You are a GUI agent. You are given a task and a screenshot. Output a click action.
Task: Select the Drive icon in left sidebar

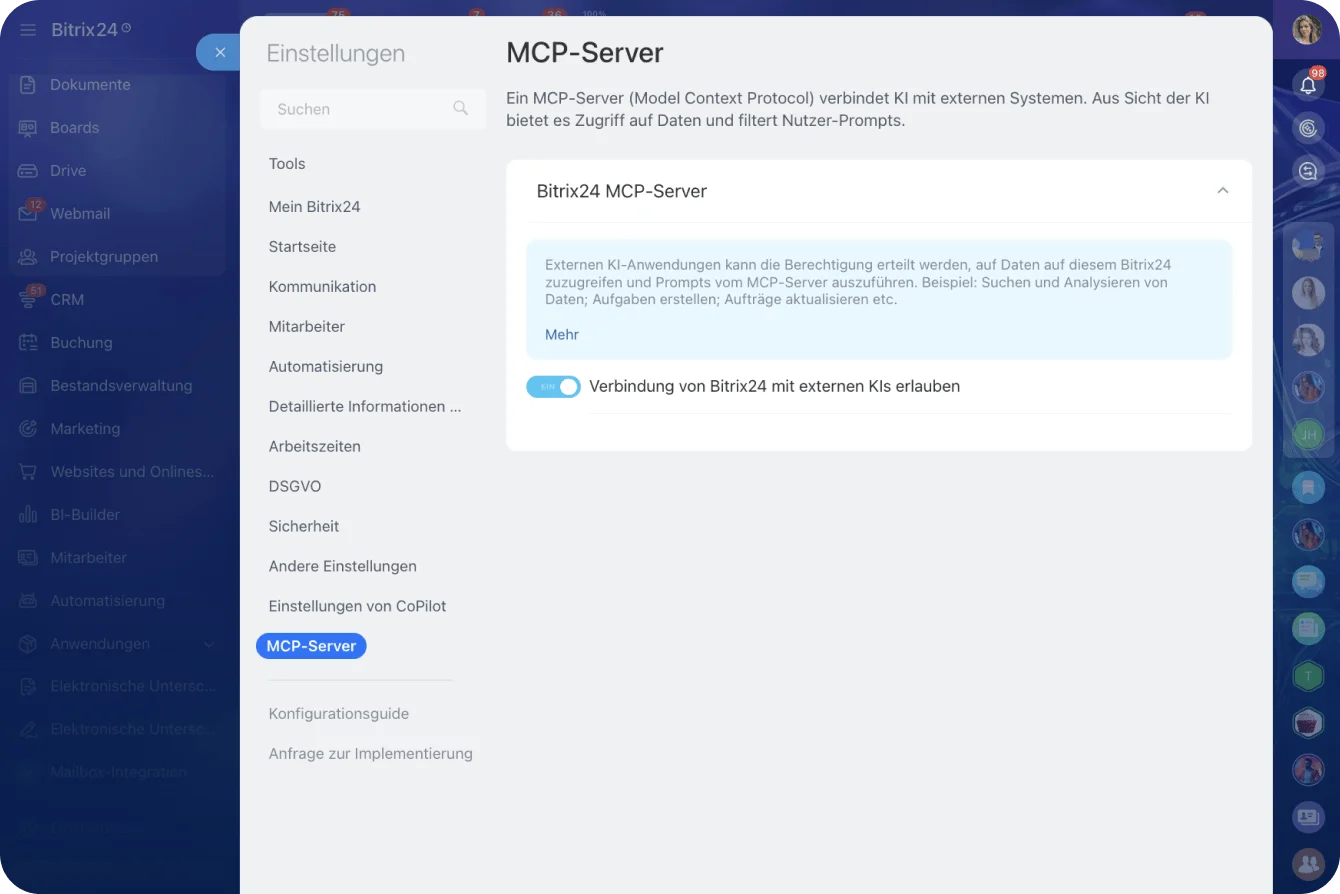(28, 171)
